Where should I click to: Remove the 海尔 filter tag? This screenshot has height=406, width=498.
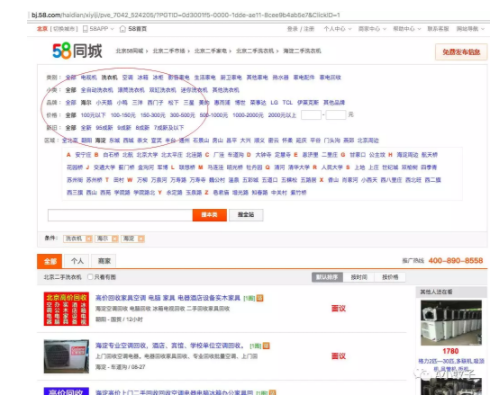(115, 239)
